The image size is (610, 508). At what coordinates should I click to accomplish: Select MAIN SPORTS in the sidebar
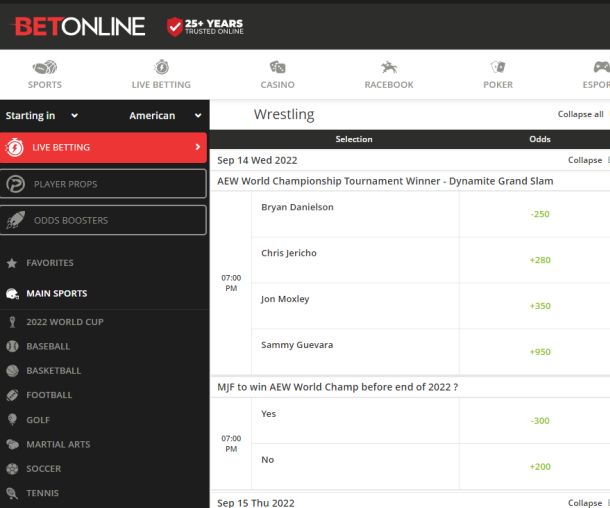56,294
